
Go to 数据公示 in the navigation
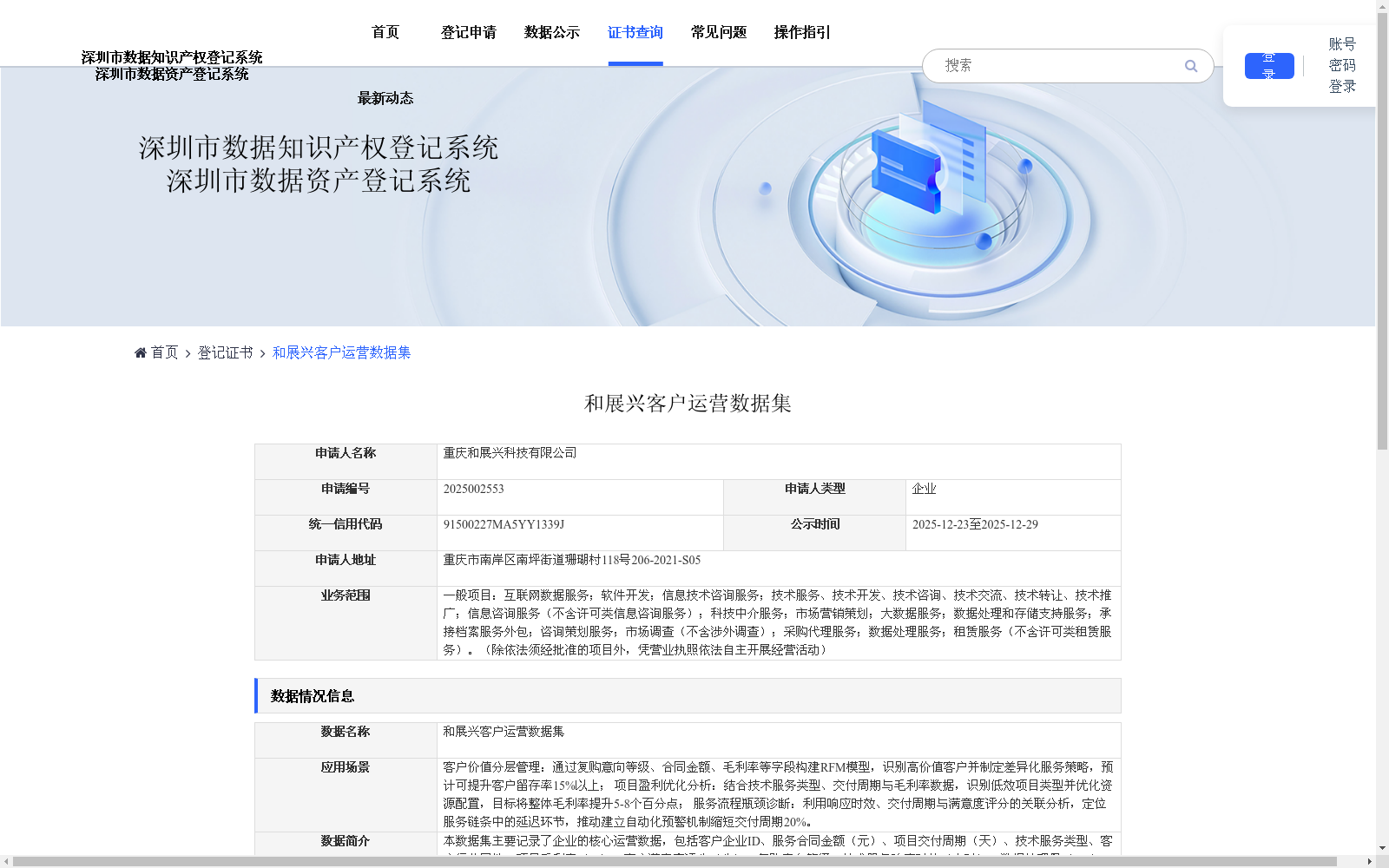tap(552, 32)
